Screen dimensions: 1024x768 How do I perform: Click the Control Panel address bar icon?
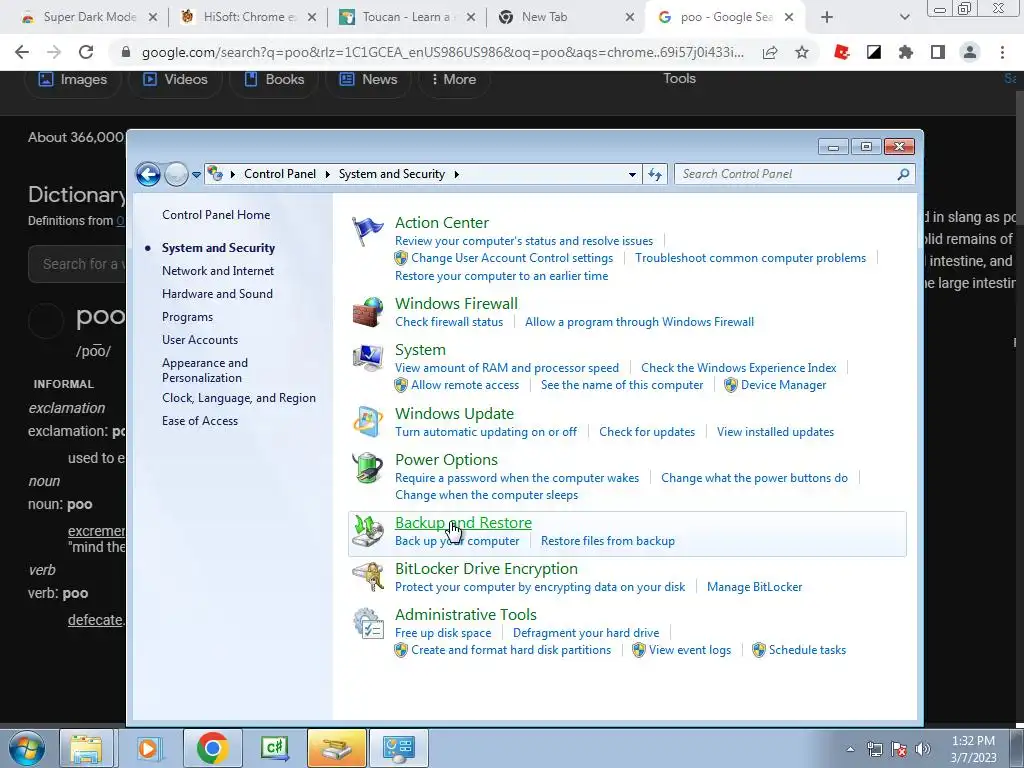coord(215,174)
